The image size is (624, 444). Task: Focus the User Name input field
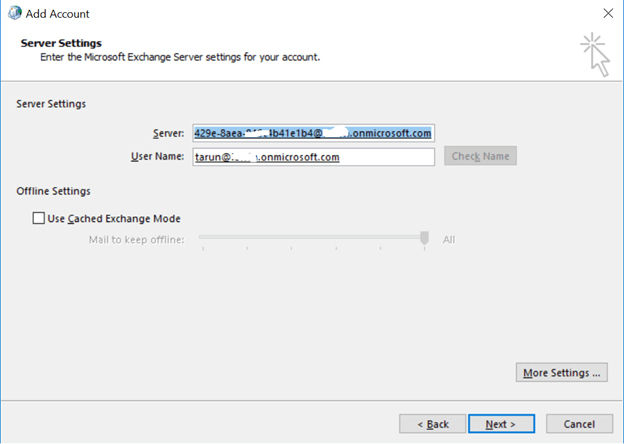point(314,157)
